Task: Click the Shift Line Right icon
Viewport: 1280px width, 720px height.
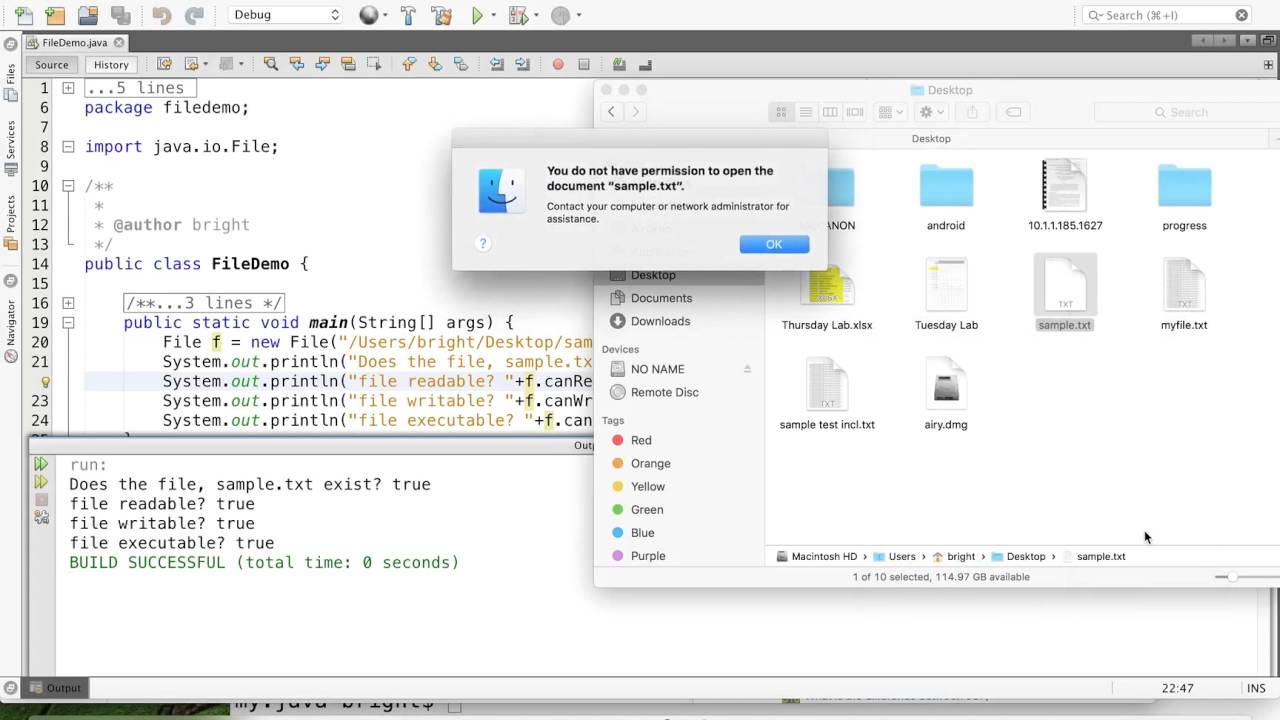Action: (x=523, y=64)
